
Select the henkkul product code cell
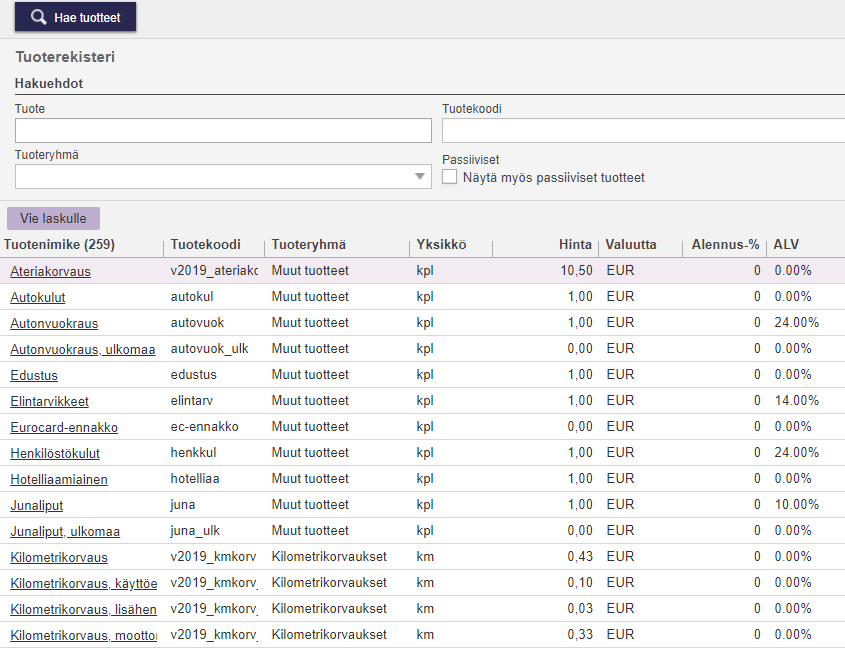(193, 452)
